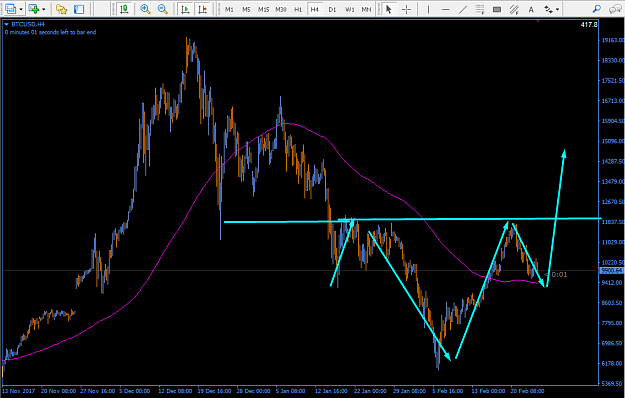Open the Profiles icon in the toolbar
Screen dimensions: 625x398
(11, 9)
